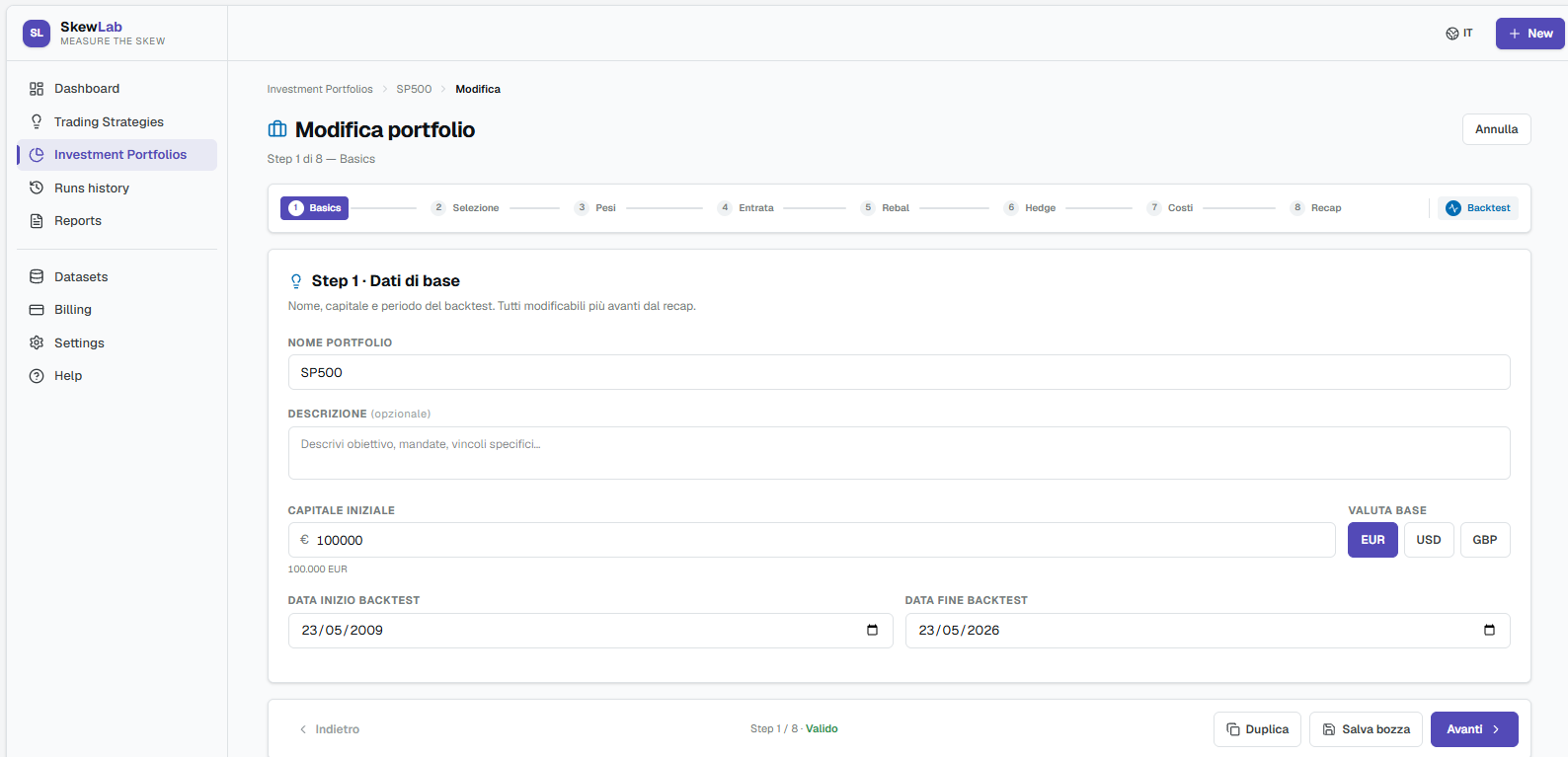
Task: Click the Capitale Iniziale field showing 100000
Action: point(812,540)
